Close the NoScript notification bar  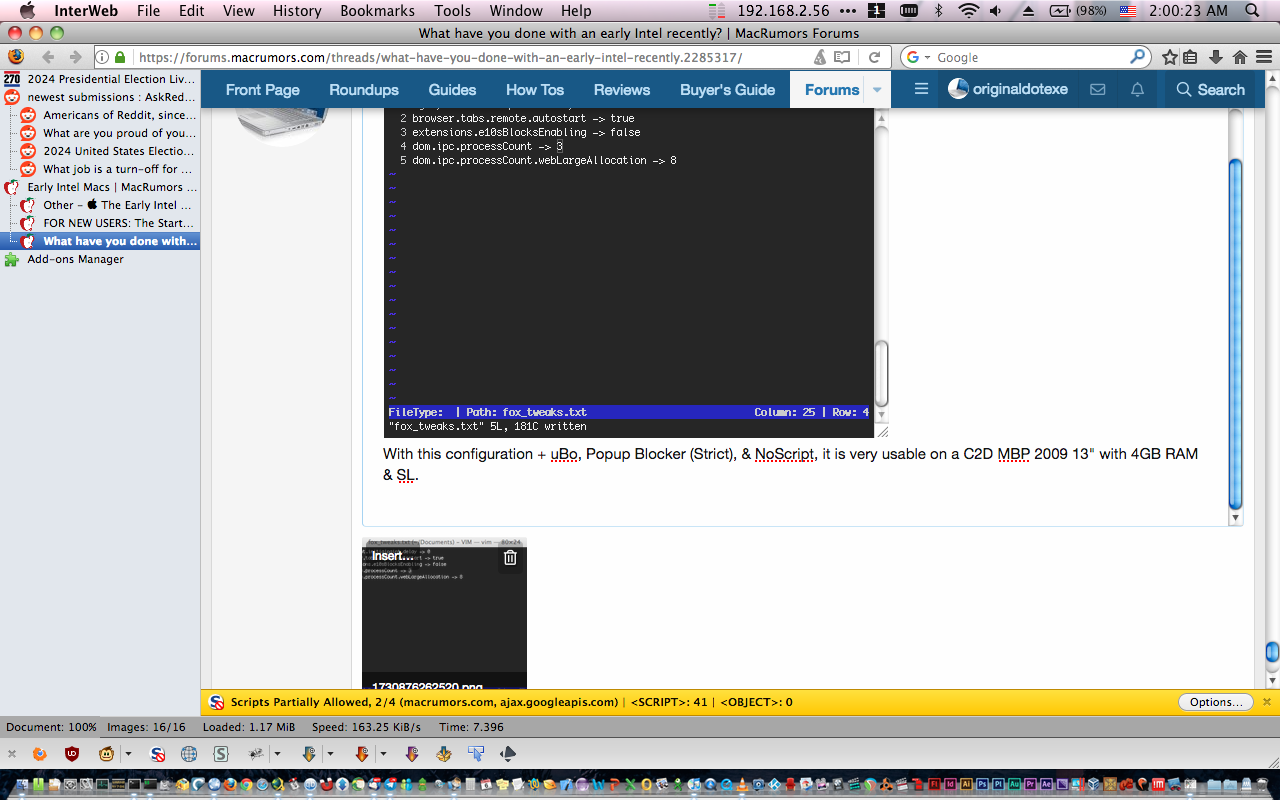1266,702
